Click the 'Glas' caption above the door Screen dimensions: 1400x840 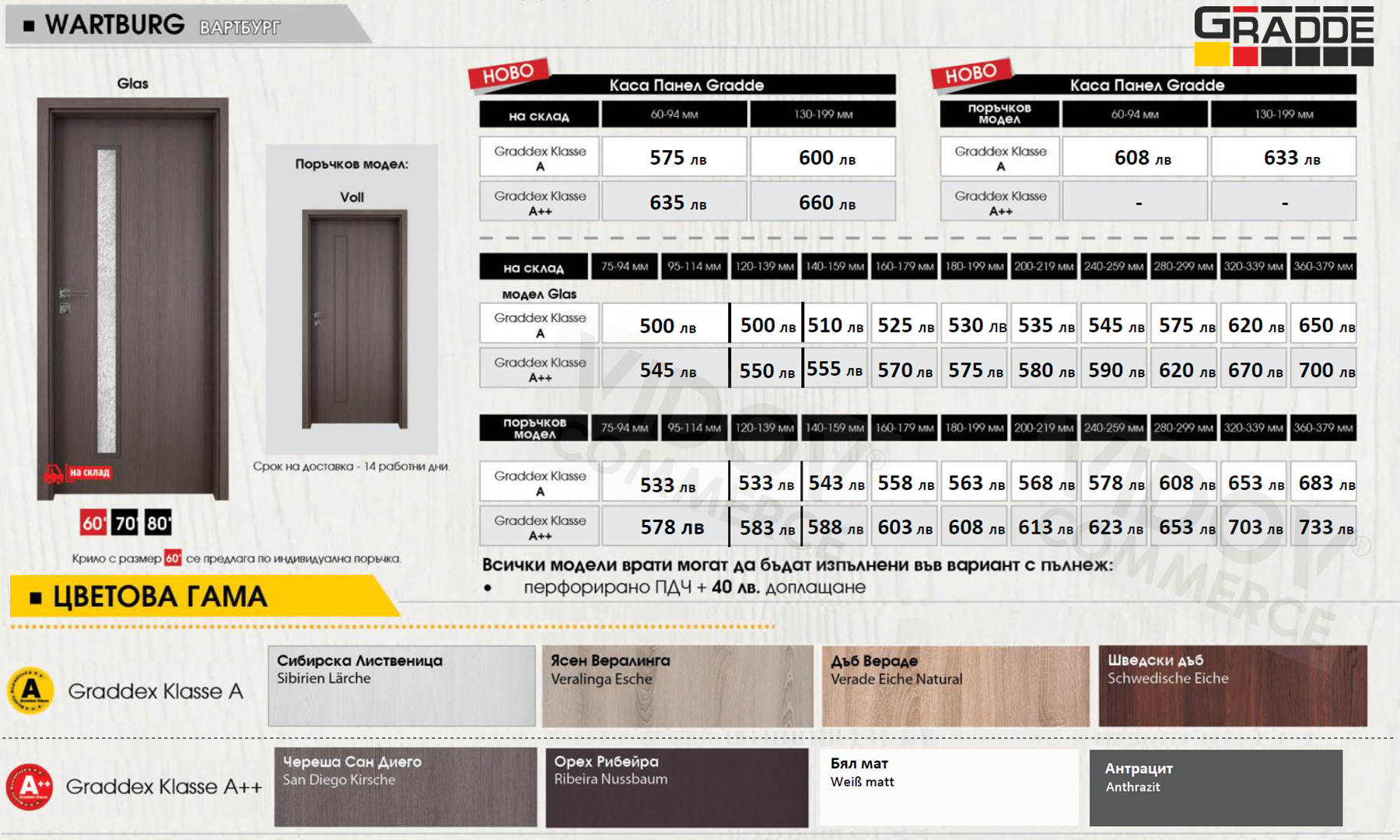(133, 83)
